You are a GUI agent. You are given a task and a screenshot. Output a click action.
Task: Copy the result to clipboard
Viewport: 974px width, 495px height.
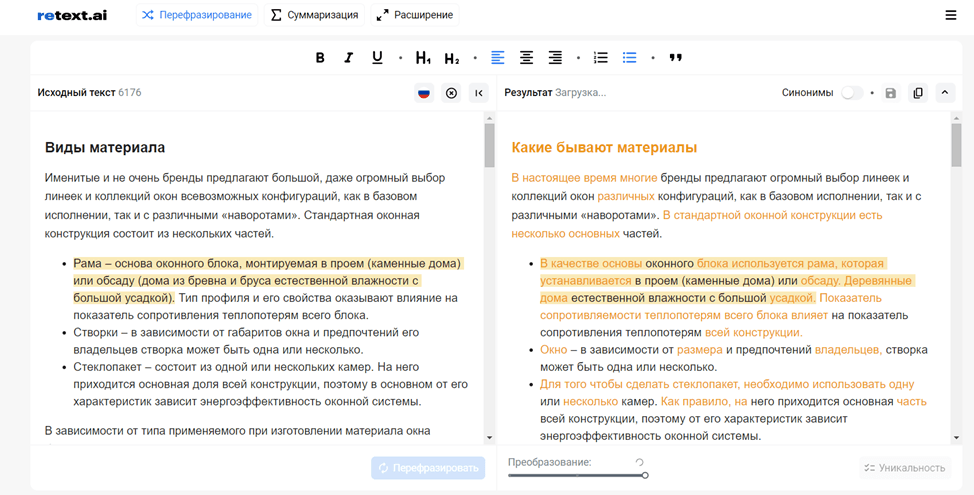click(x=917, y=93)
